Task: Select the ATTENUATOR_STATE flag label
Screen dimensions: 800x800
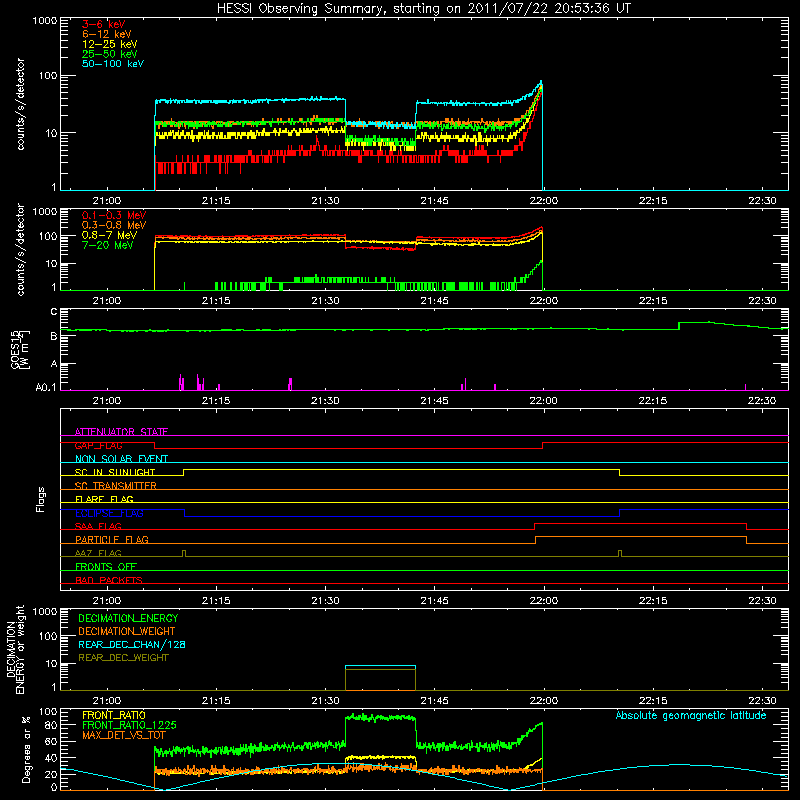Action: (x=121, y=432)
